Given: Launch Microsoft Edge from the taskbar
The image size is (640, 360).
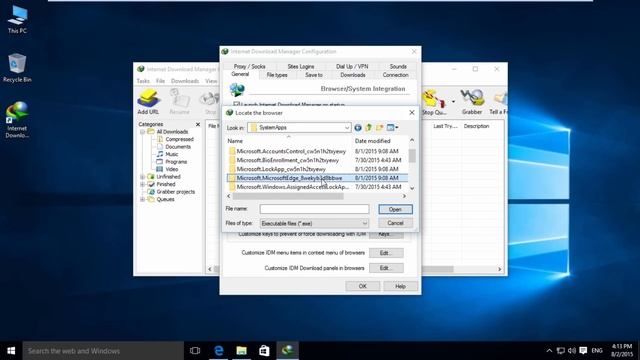Looking at the screenshot, I should point(219,351).
